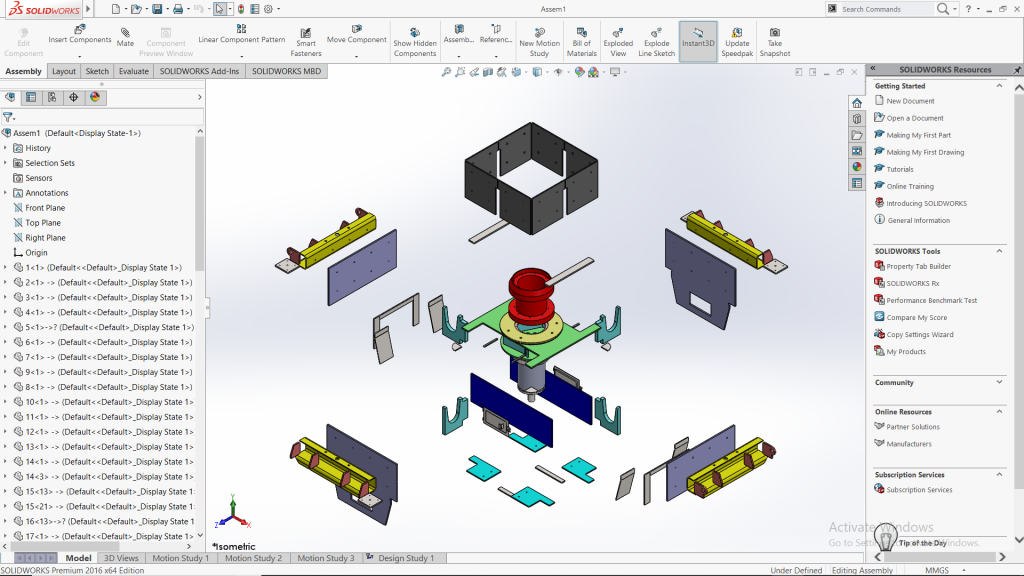Toggle the Instant3D button

point(698,41)
